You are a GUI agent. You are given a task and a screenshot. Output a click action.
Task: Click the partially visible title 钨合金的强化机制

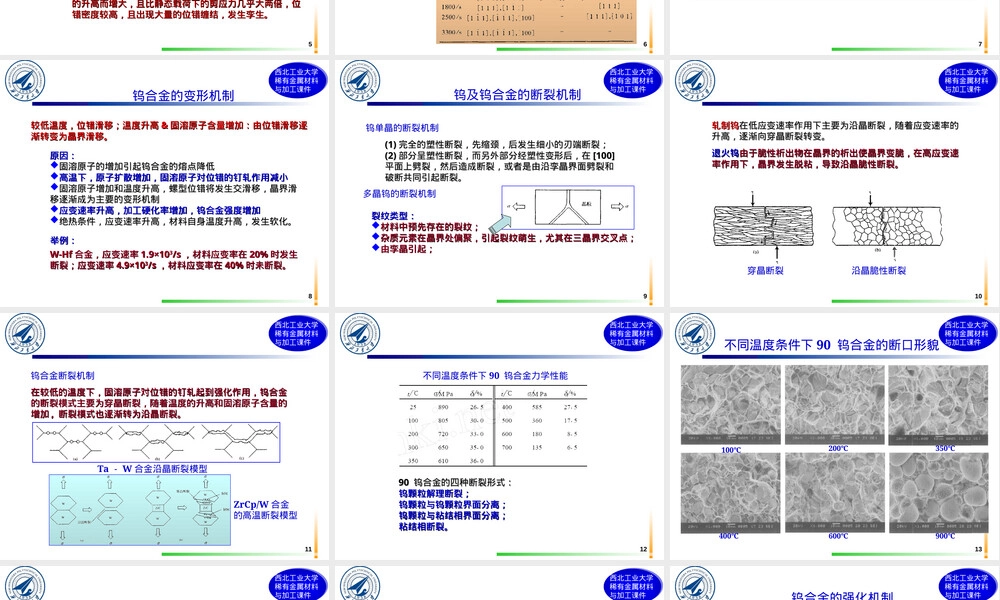point(842,596)
